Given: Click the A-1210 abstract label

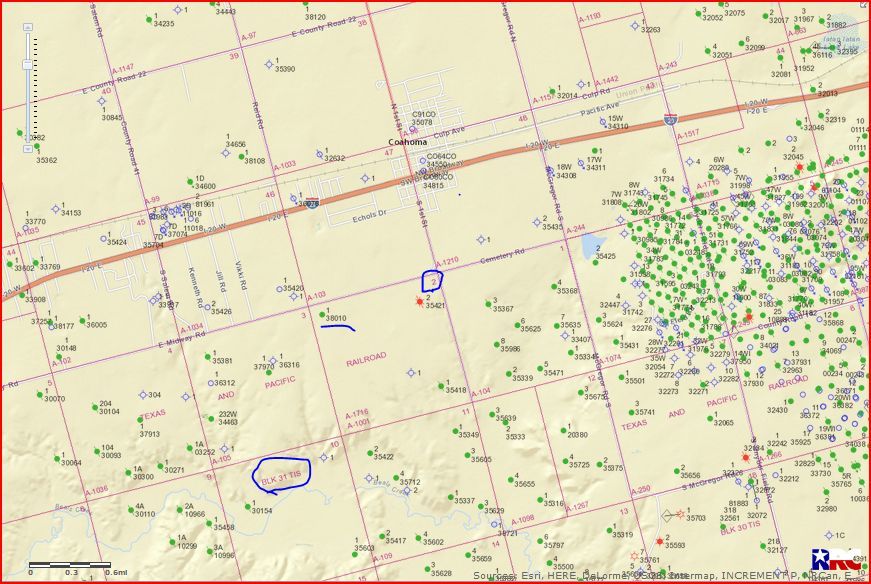Looking at the screenshot, I should coord(447,261).
